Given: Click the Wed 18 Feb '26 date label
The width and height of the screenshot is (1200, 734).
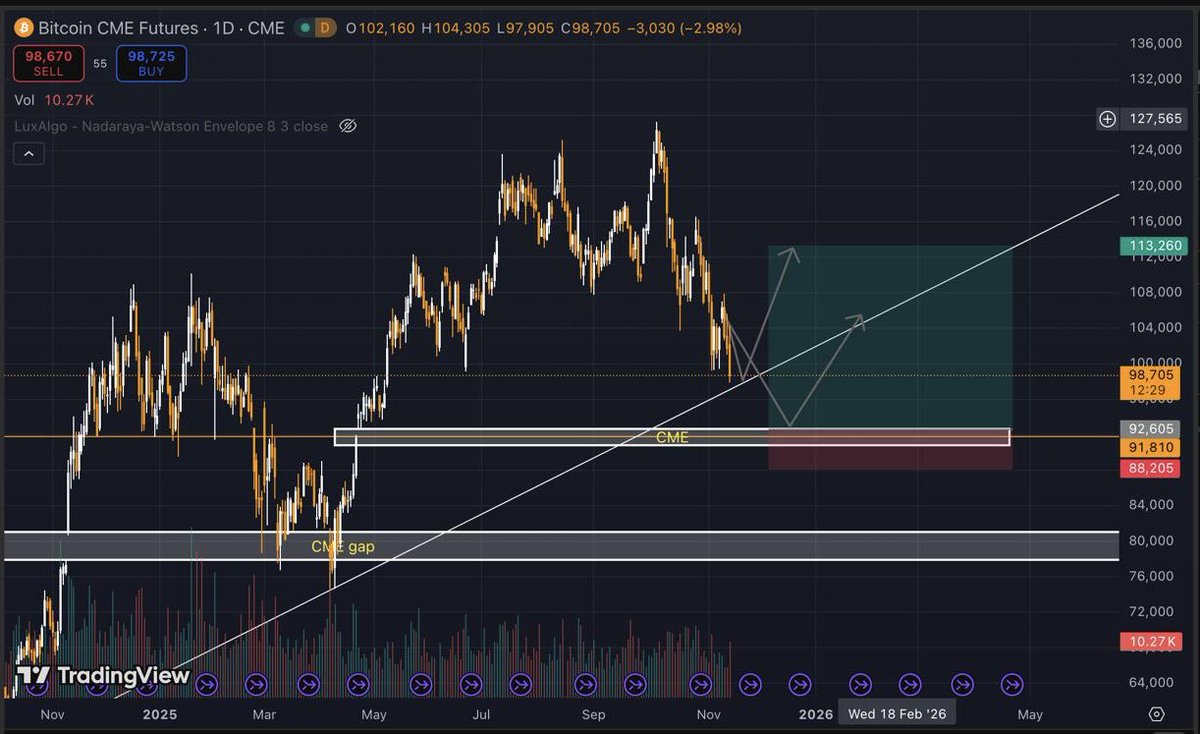Looking at the screenshot, I should 897,714.
